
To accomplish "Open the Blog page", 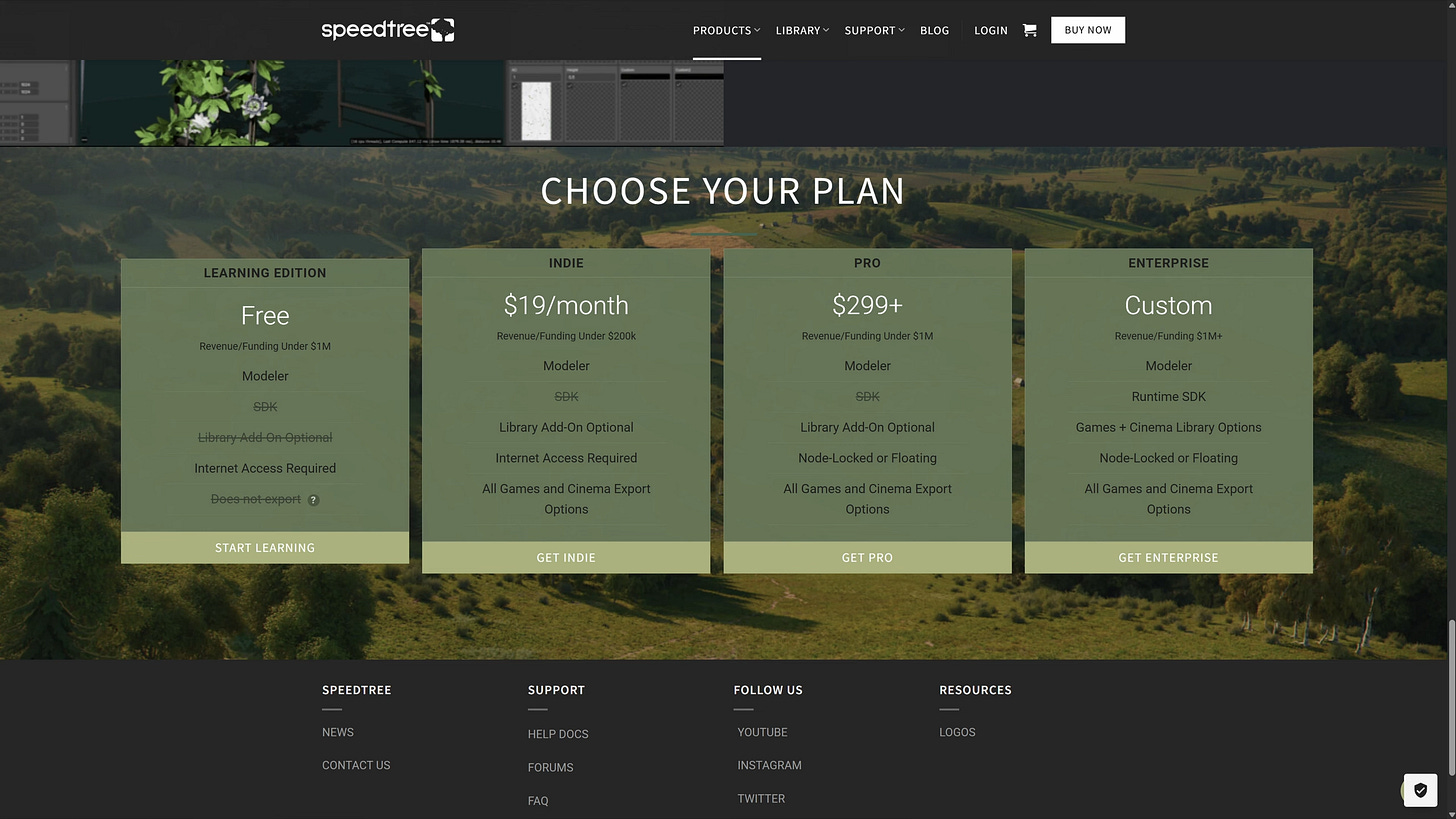I will [x=934, y=30].
